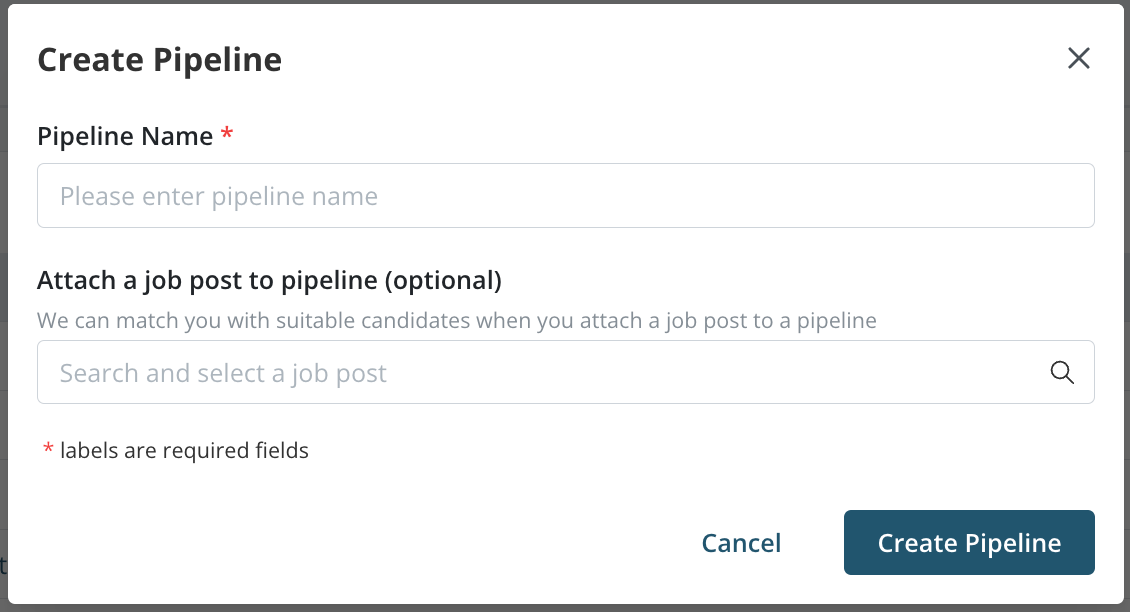Focus the job post search field
Image resolution: width=1130 pixels, height=612 pixels.
540,373
